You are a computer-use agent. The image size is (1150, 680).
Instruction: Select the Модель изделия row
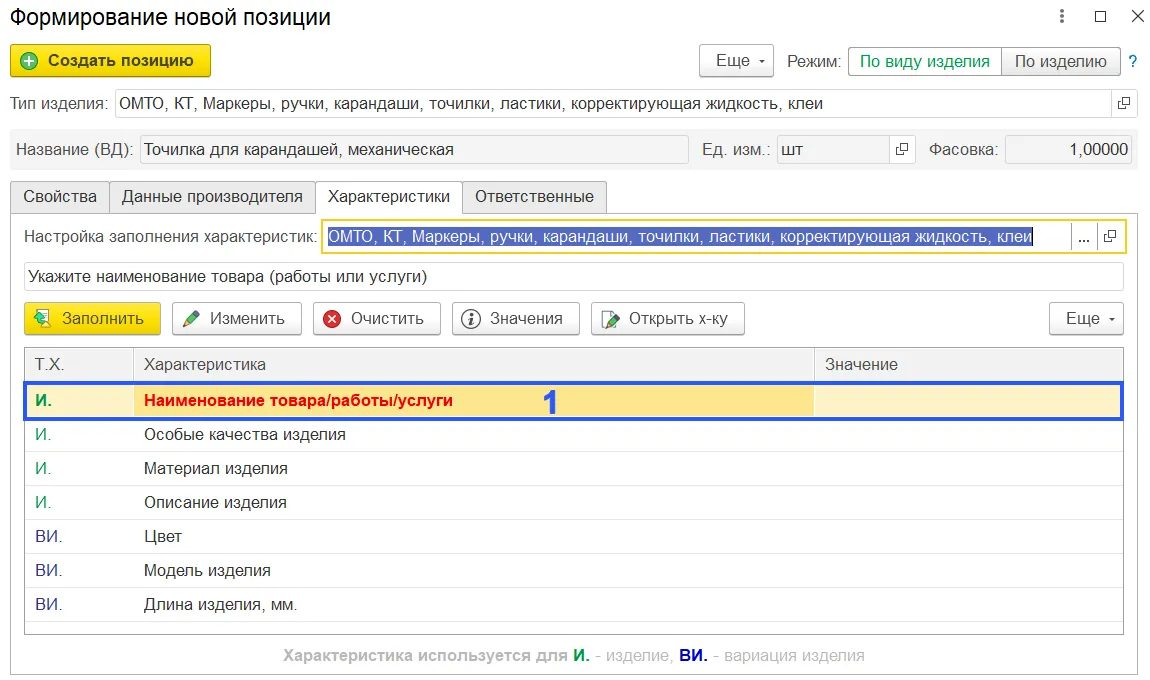[x=574, y=571]
